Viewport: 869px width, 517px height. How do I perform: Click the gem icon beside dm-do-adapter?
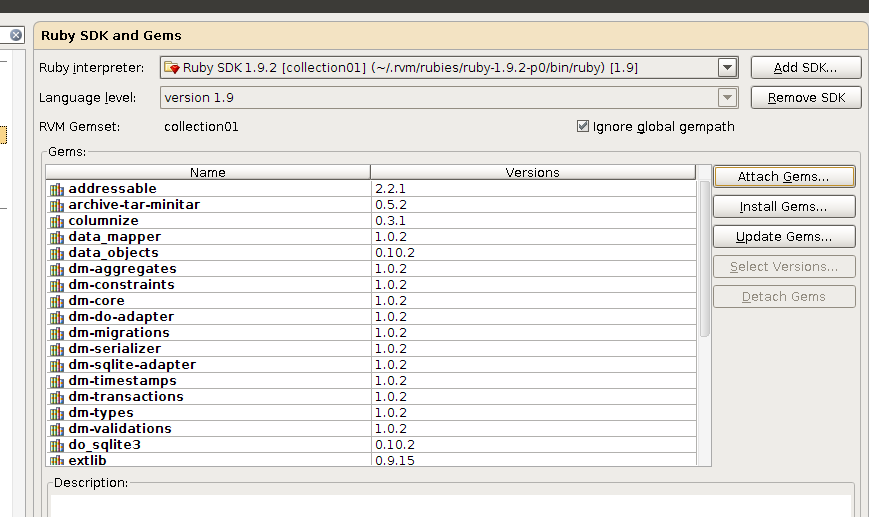coord(57,318)
